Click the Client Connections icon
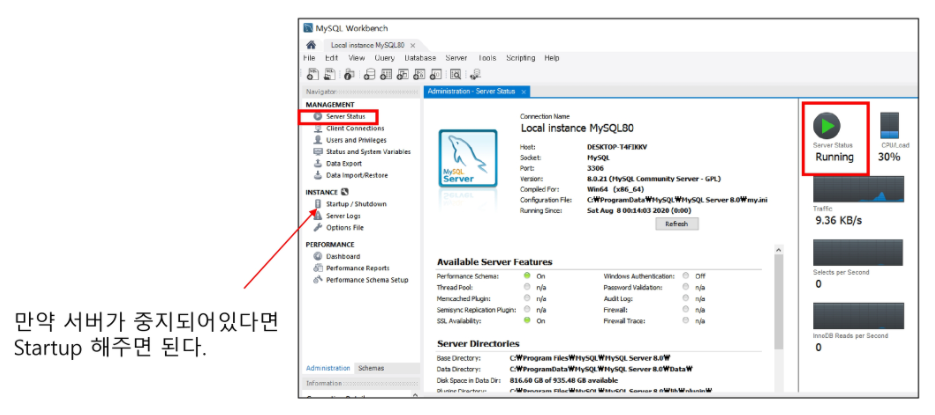935x415 pixels. 318,128
